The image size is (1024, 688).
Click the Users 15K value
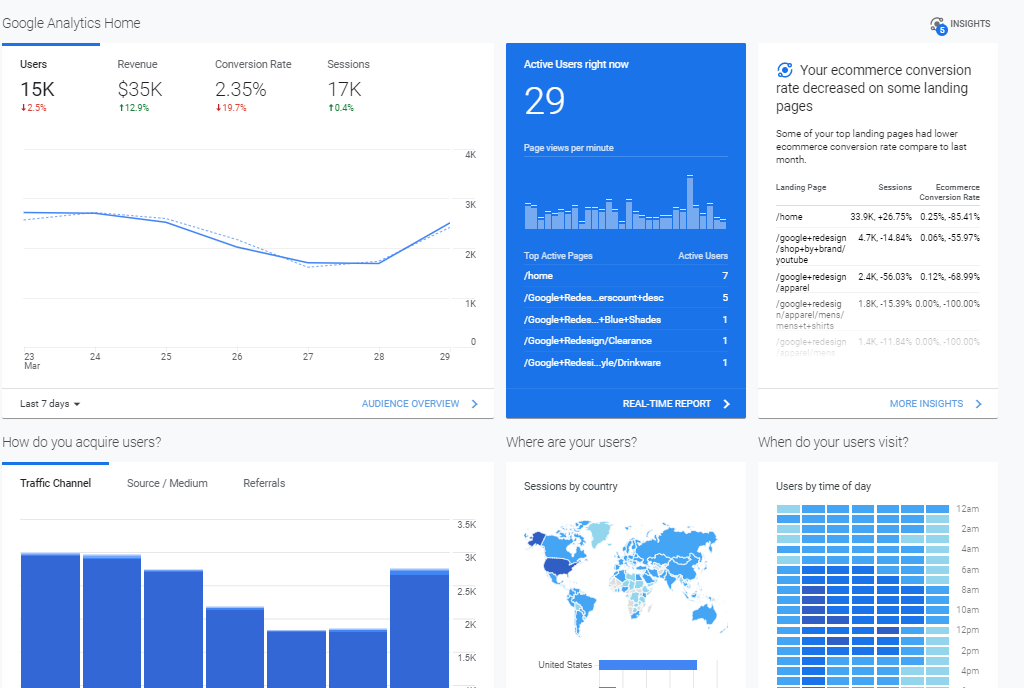pyautogui.click(x=37, y=89)
